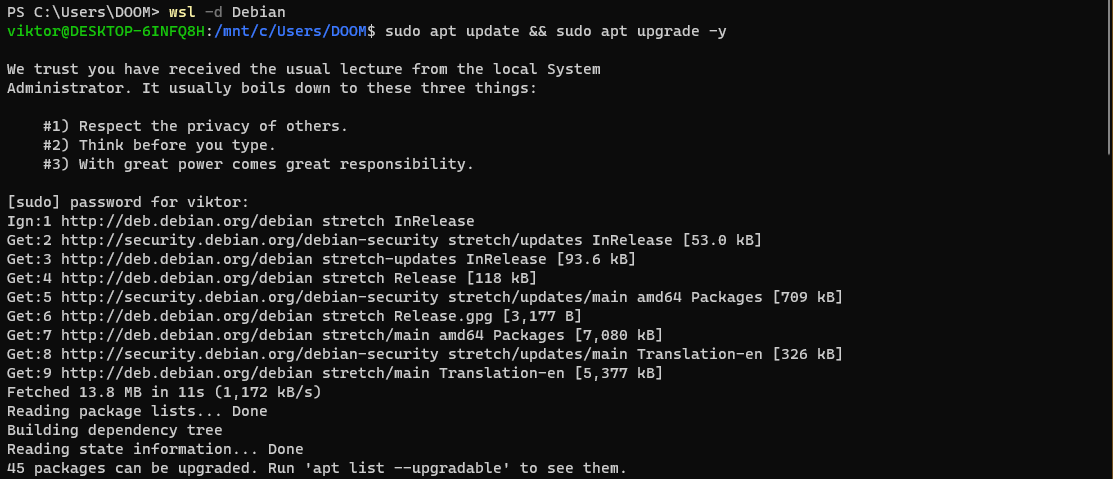Click the '#3) With great power' line
1113x479 pixels.
click(x=258, y=165)
